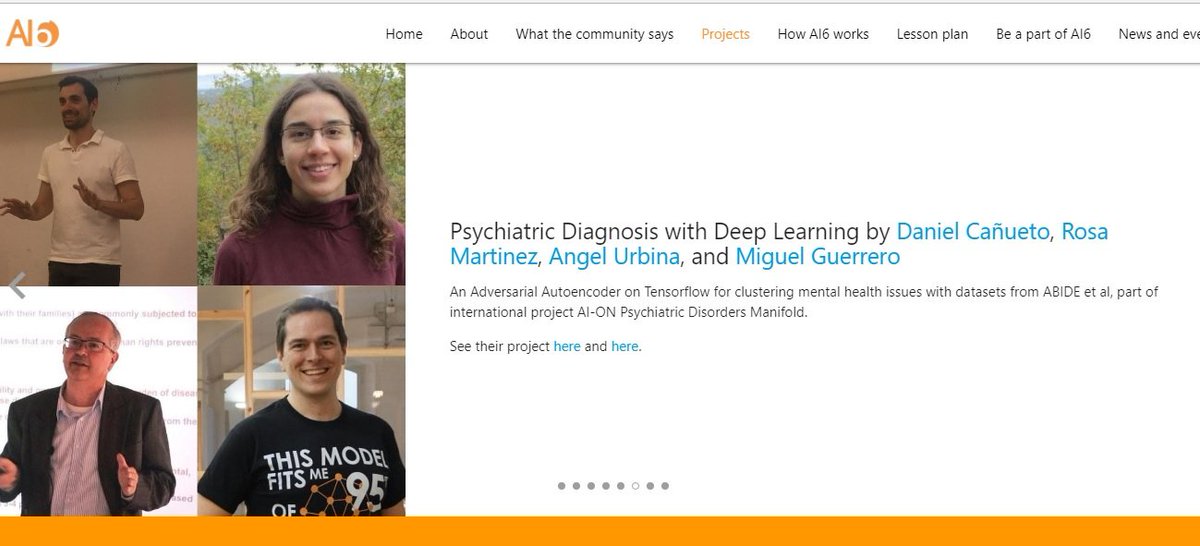Open the Lesson plan page

[x=932, y=34]
